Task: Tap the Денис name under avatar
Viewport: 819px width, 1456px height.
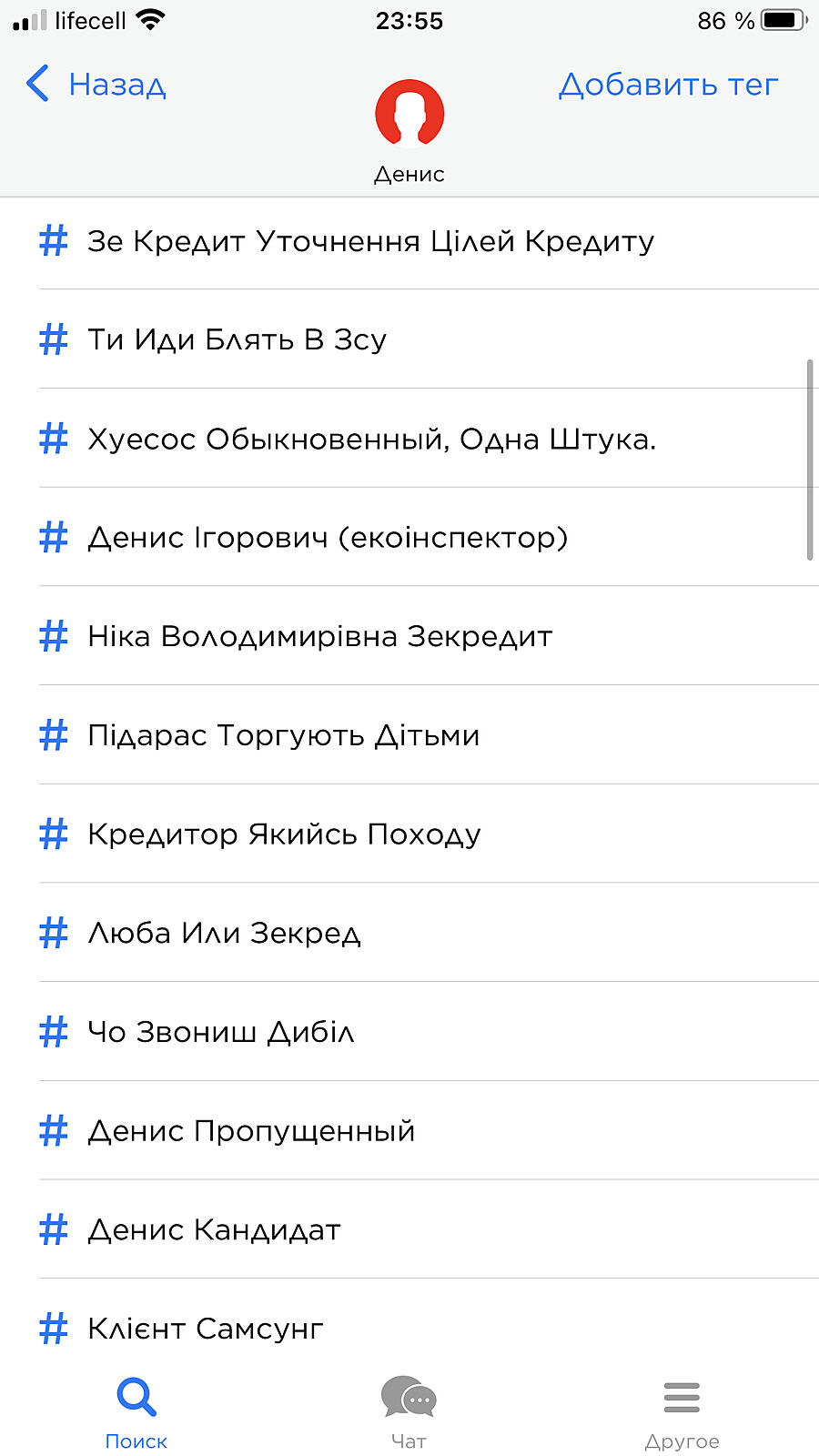Action: (x=409, y=174)
